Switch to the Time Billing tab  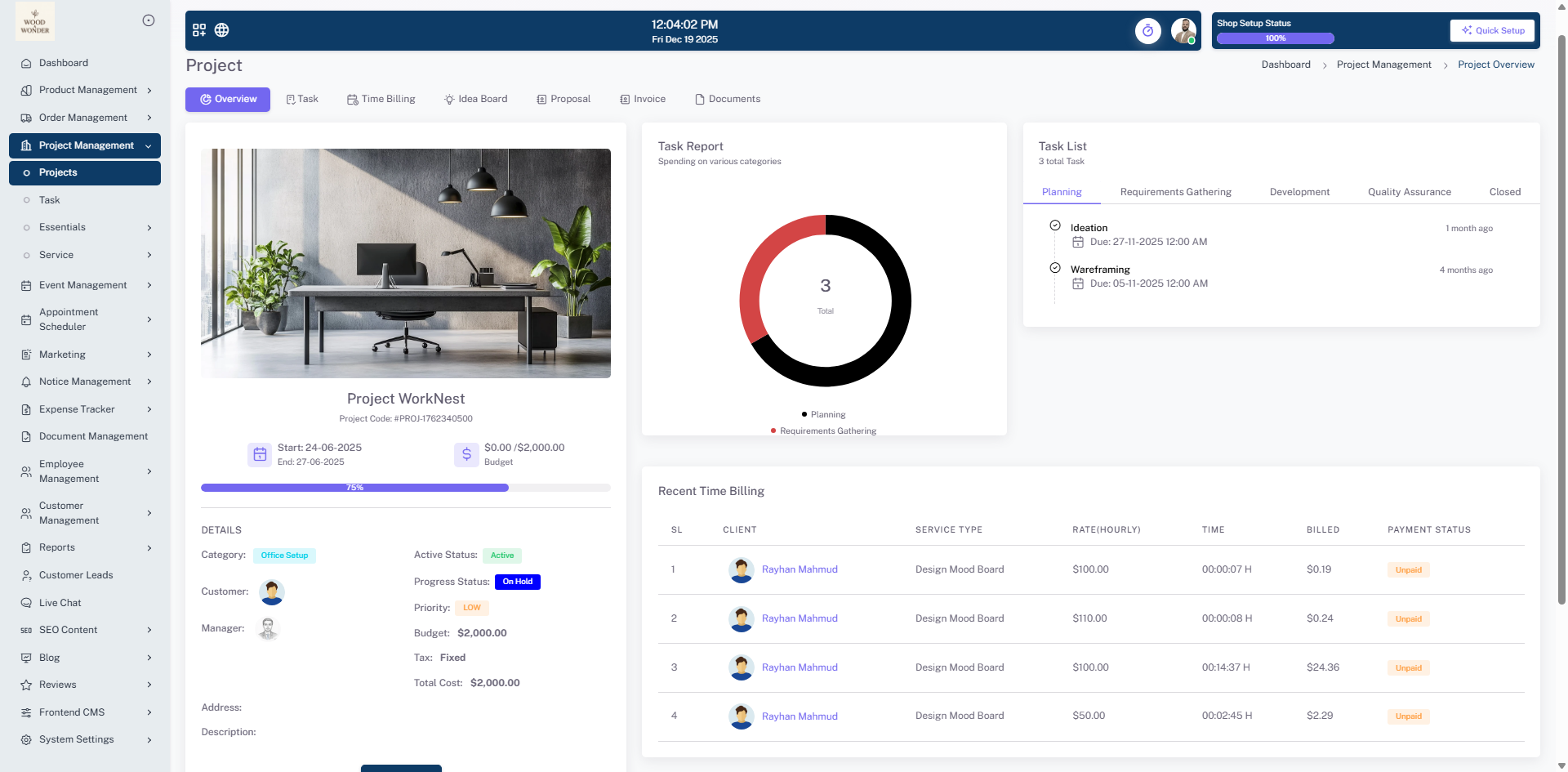[381, 99]
